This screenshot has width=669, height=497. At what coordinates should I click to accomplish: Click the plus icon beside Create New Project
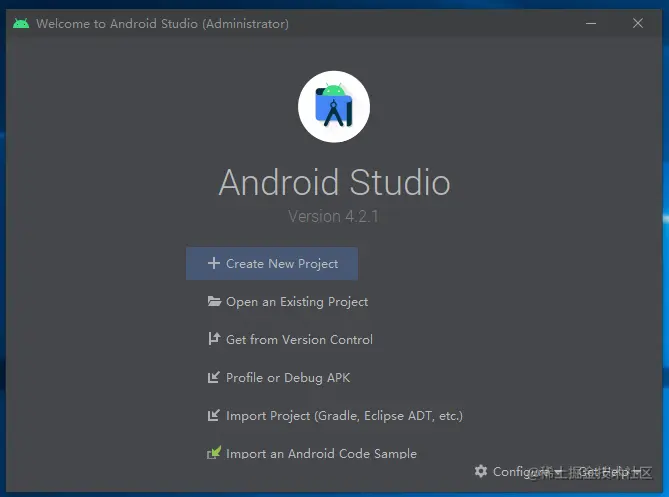tap(214, 263)
